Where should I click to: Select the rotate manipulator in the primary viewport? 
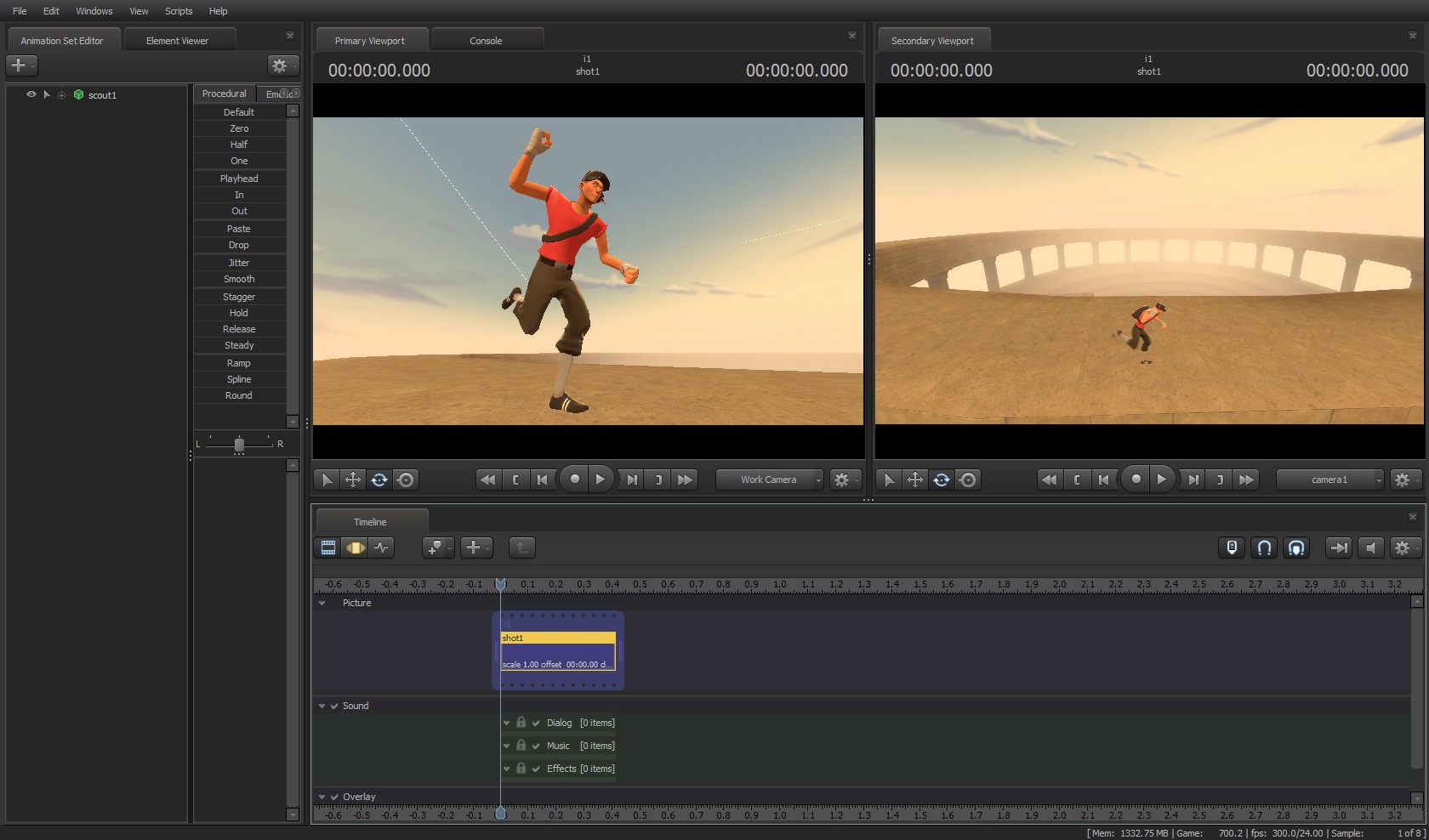pyautogui.click(x=379, y=480)
